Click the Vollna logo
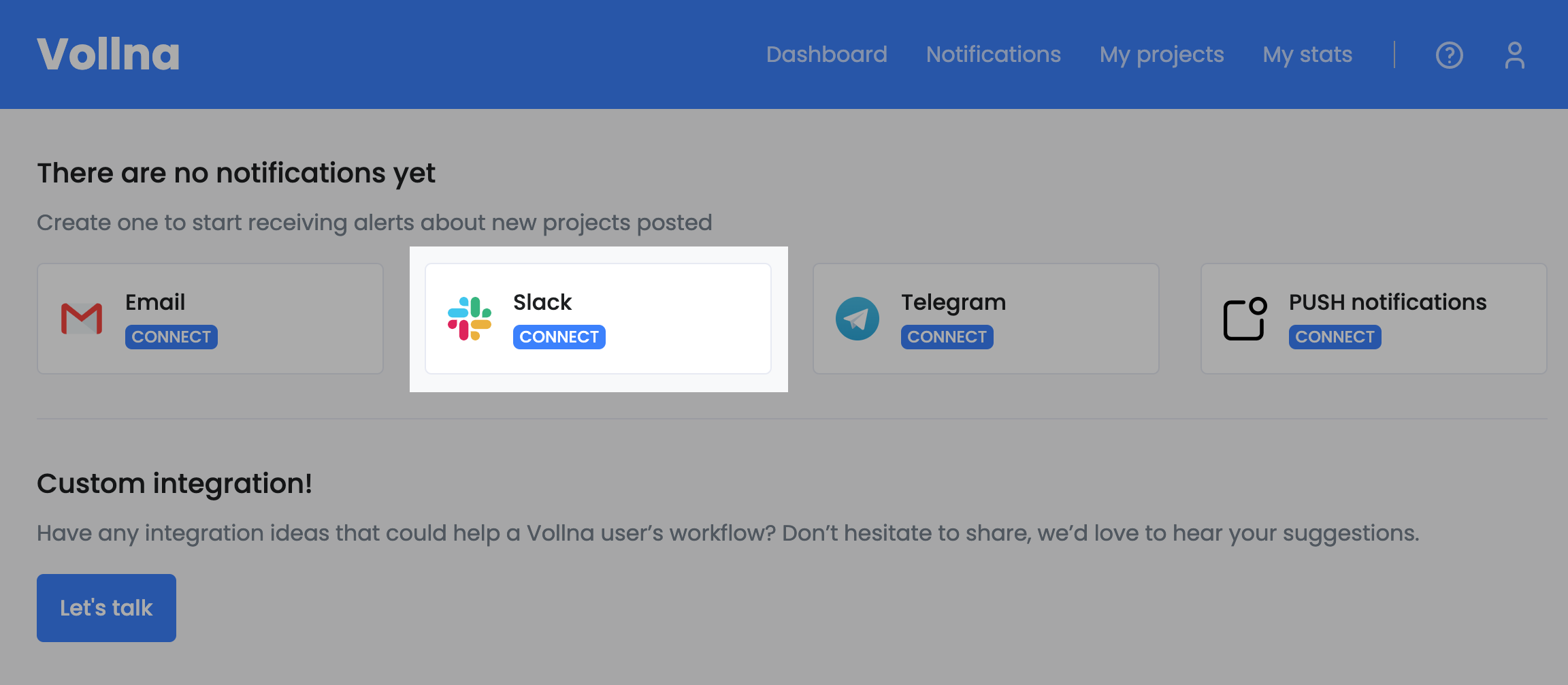1568x685 pixels. 108,54
